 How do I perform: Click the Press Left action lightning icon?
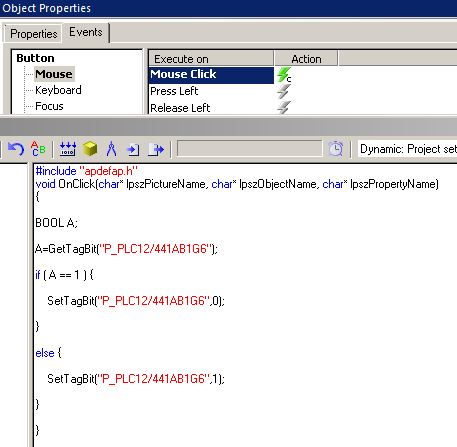(284, 91)
